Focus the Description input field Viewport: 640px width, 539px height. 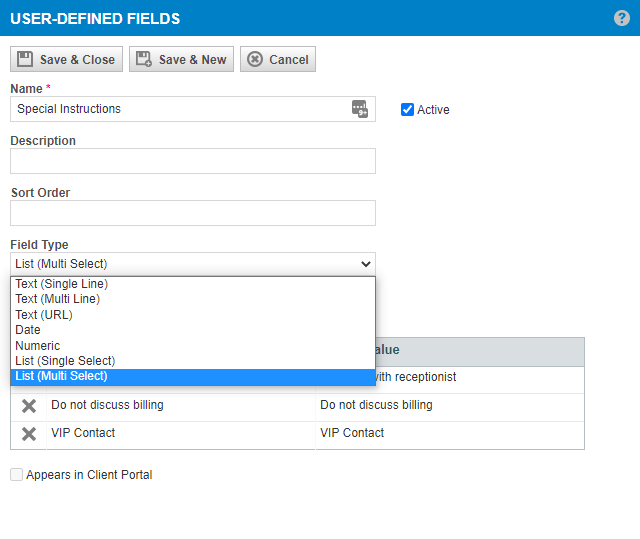click(193, 161)
